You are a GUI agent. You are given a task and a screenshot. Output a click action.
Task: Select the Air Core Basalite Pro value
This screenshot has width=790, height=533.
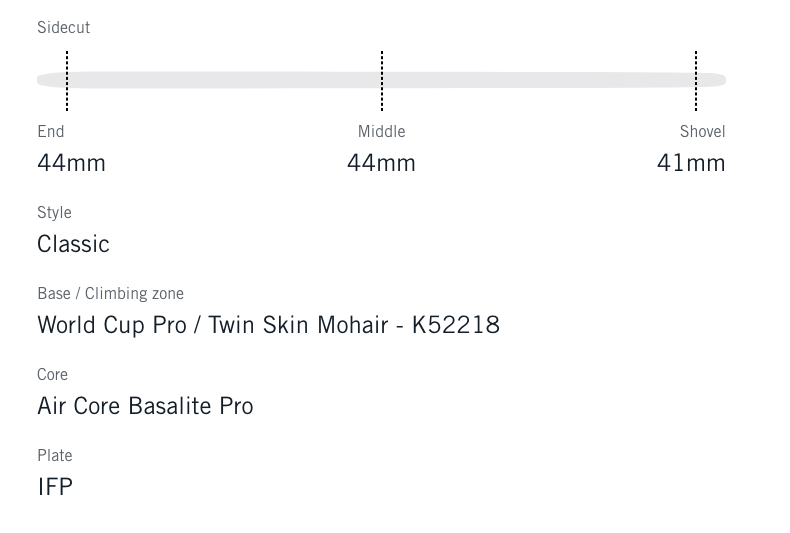point(145,406)
